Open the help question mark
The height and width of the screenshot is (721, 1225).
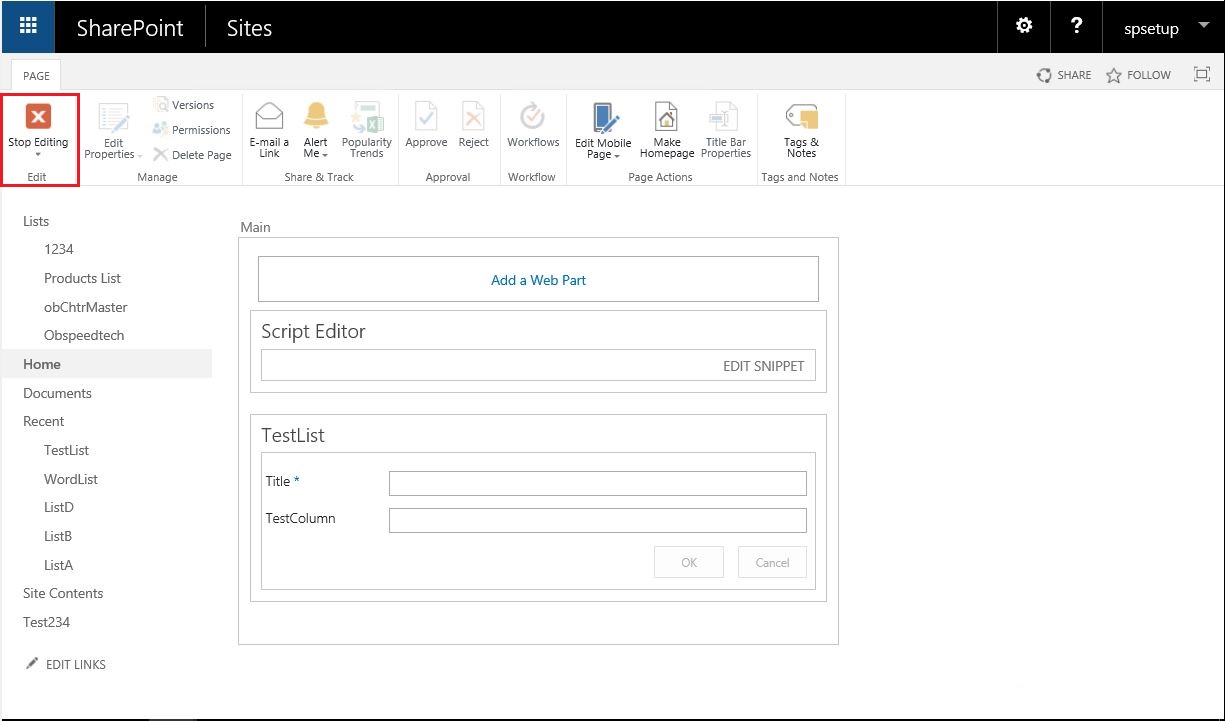(1076, 27)
